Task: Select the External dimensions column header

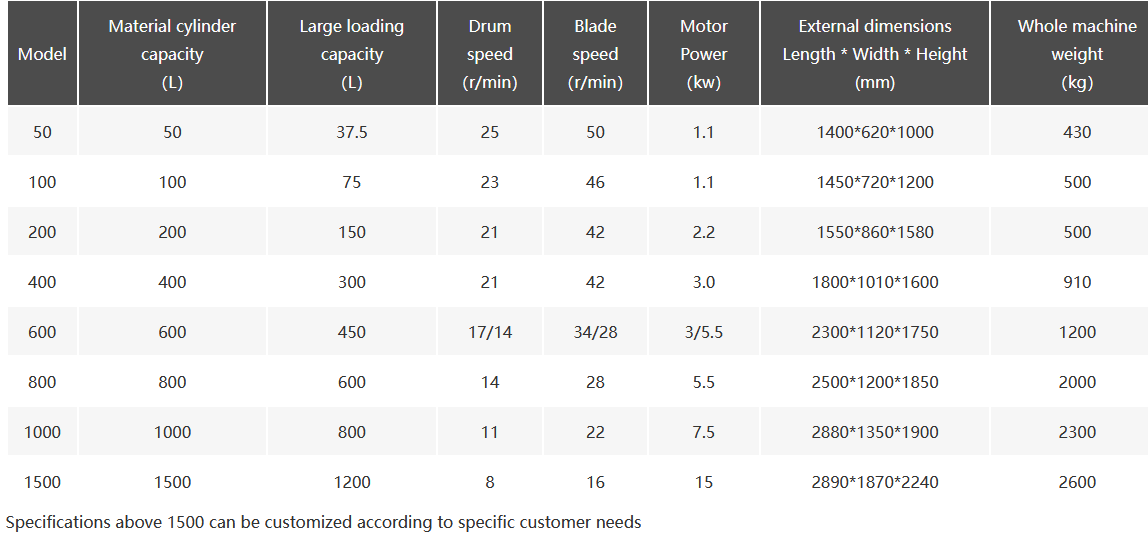Action: point(875,54)
